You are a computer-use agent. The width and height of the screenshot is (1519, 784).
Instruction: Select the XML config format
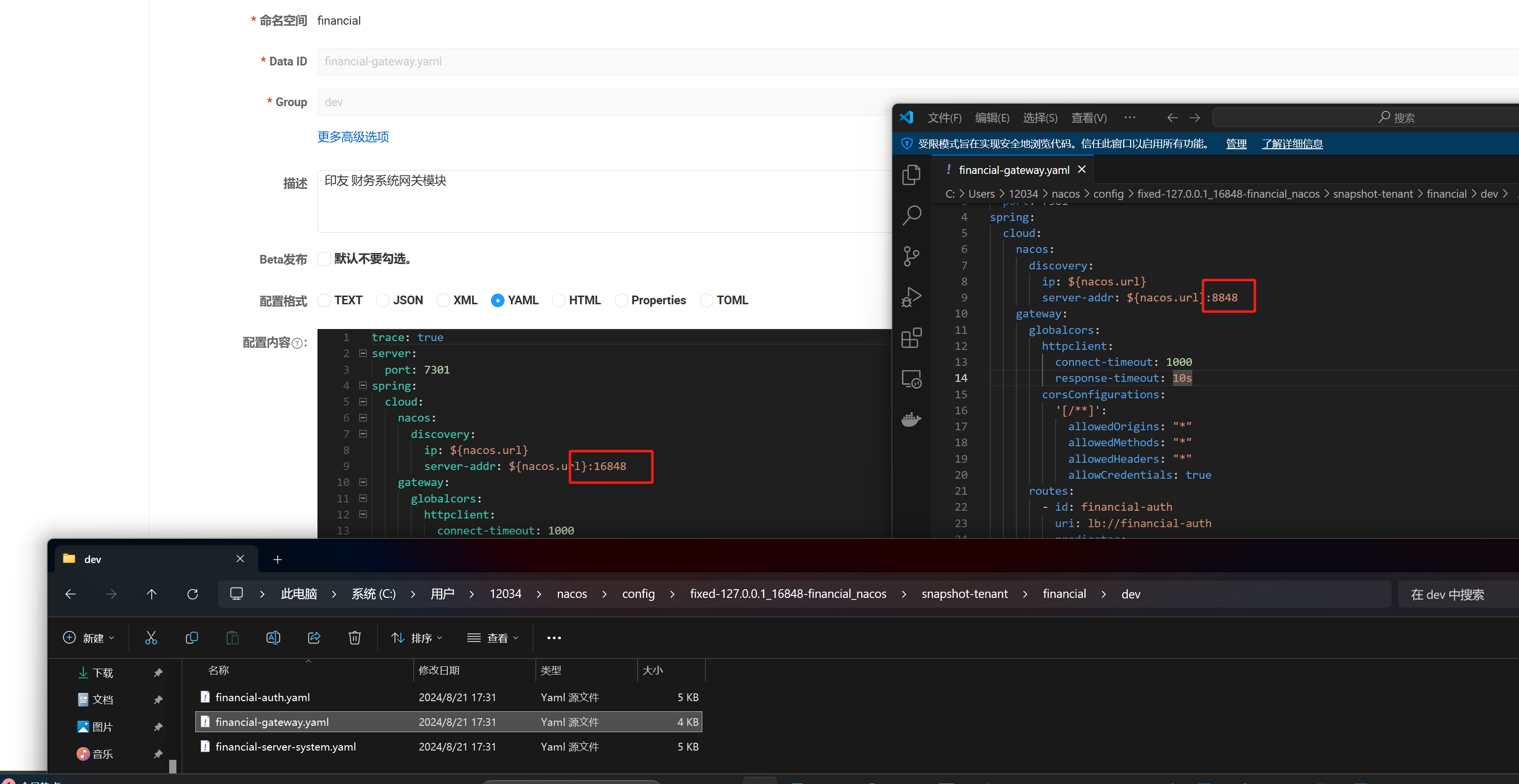[x=443, y=300]
